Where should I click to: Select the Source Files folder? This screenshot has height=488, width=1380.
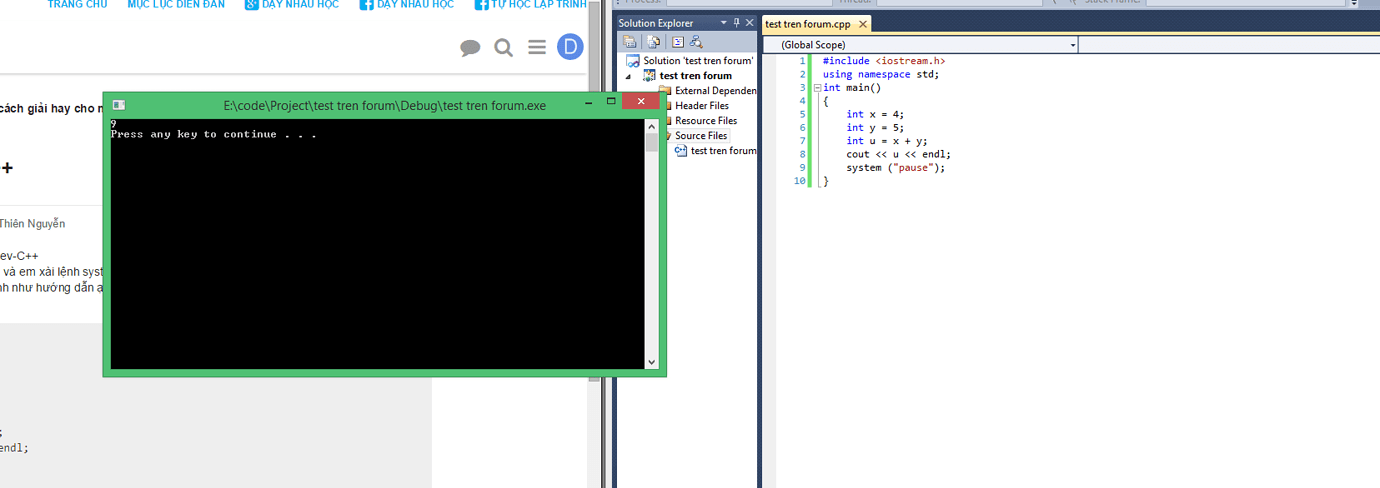(x=701, y=136)
